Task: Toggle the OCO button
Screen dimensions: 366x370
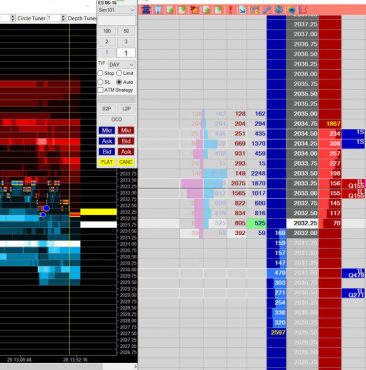Action: 117,119
